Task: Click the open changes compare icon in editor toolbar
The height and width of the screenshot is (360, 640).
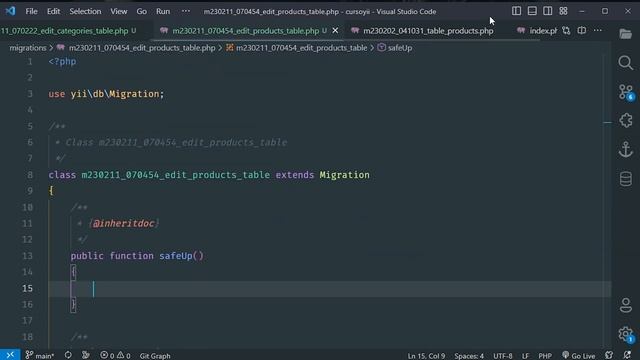Action: tap(566, 31)
